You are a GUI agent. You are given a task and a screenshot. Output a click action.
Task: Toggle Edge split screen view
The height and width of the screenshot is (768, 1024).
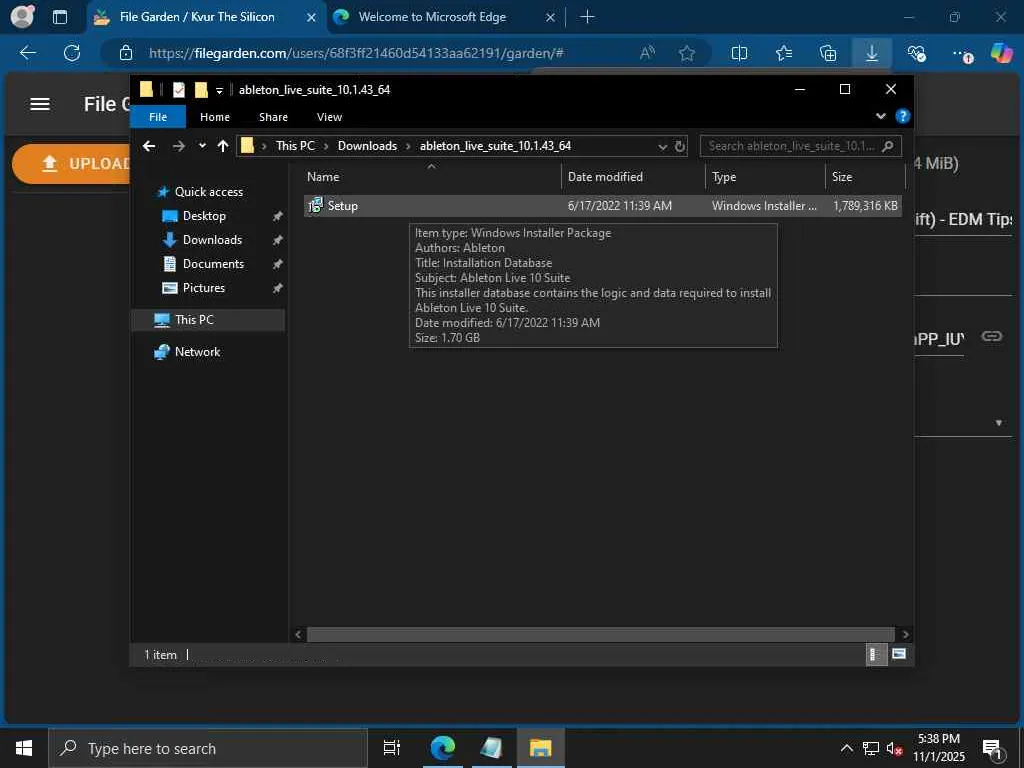[x=739, y=53]
